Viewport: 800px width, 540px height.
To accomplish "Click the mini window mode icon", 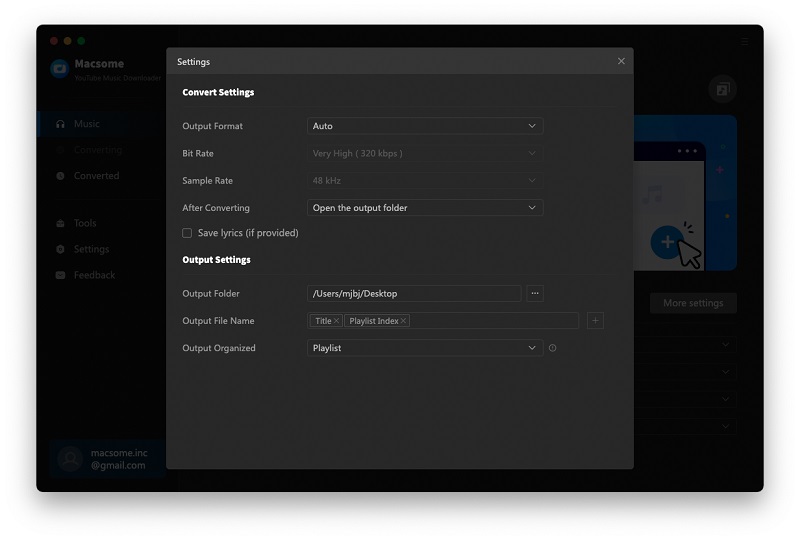I will click(722, 90).
